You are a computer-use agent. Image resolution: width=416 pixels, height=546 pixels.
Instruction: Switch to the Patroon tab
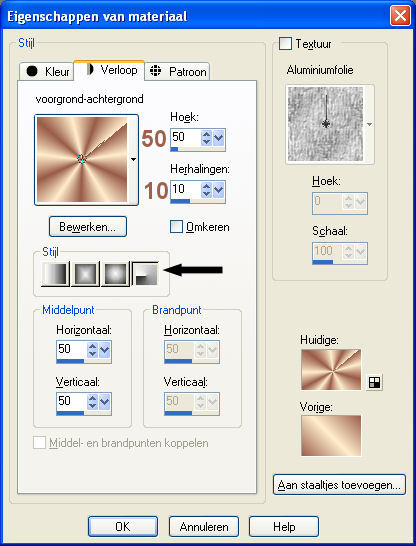pos(177,71)
